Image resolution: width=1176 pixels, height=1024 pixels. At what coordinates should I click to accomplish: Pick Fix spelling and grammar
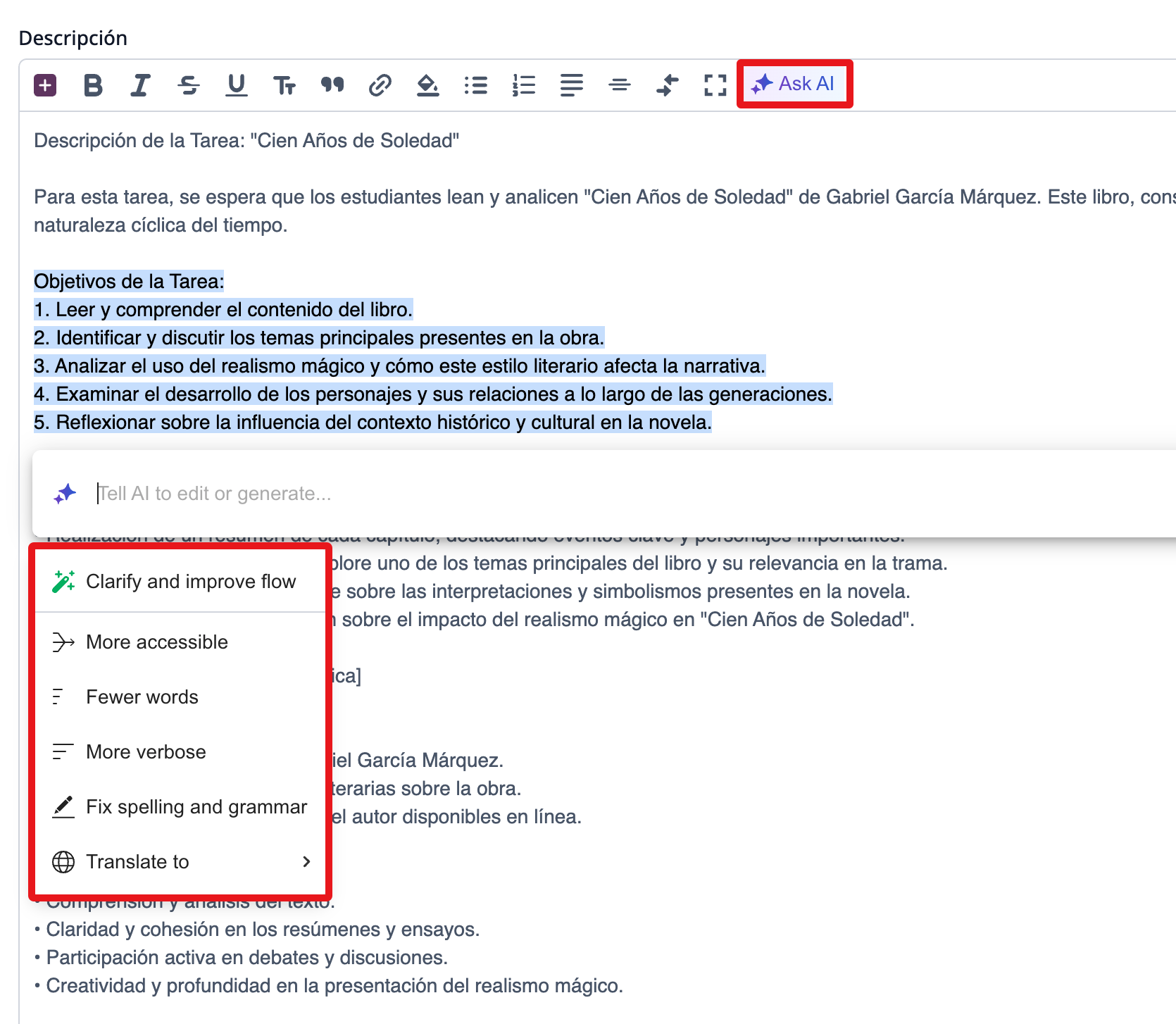click(x=196, y=807)
